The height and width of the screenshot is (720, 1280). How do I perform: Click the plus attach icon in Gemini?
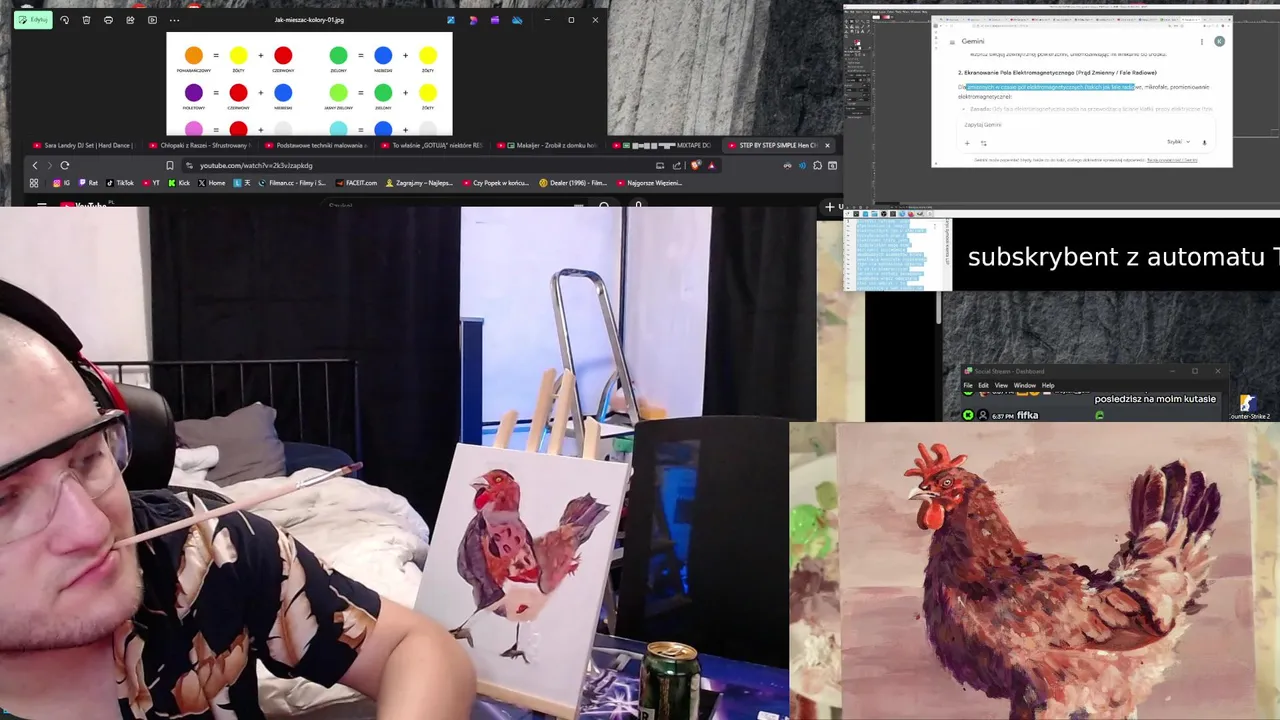click(x=967, y=142)
